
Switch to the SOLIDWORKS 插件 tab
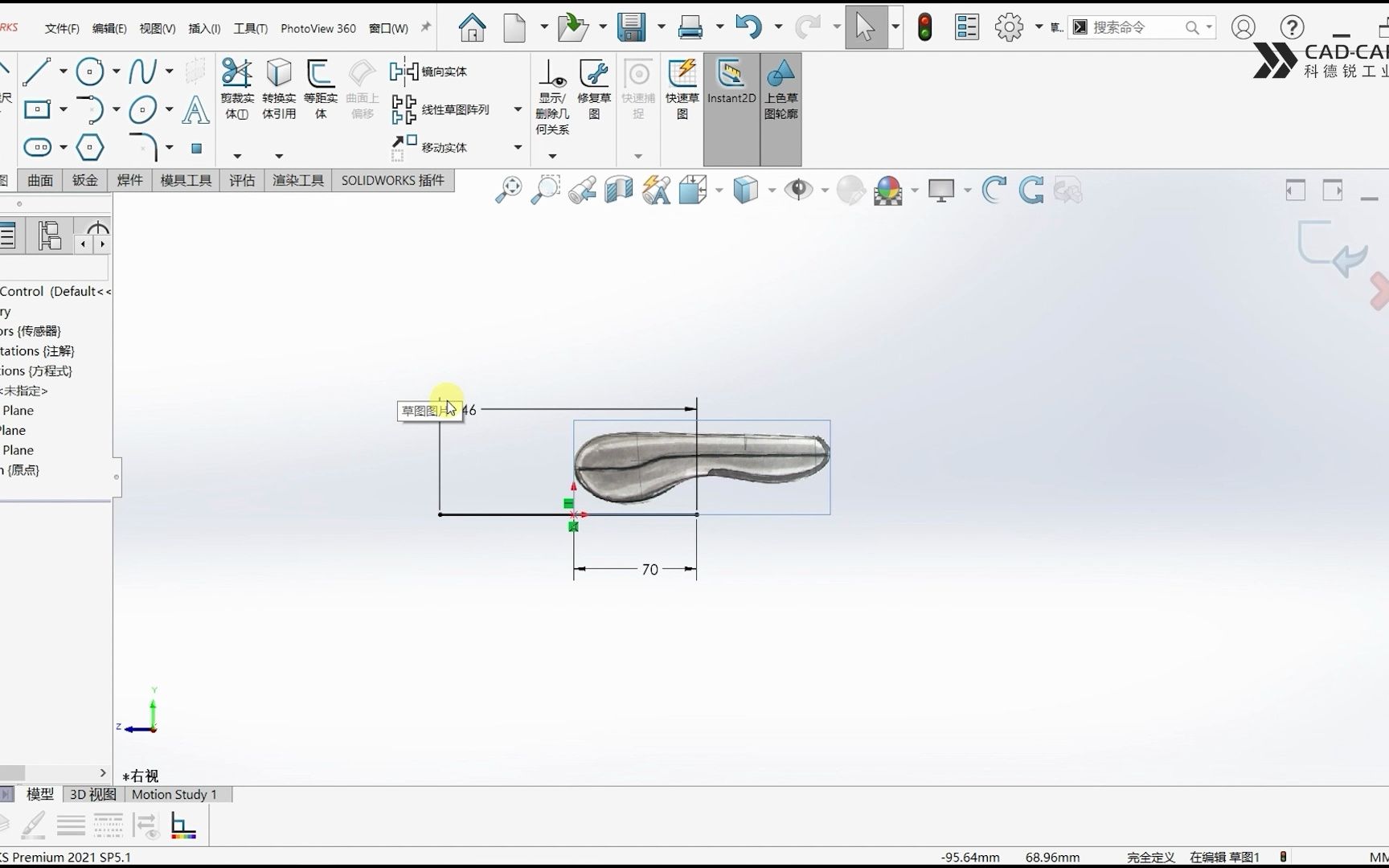click(x=393, y=181)
